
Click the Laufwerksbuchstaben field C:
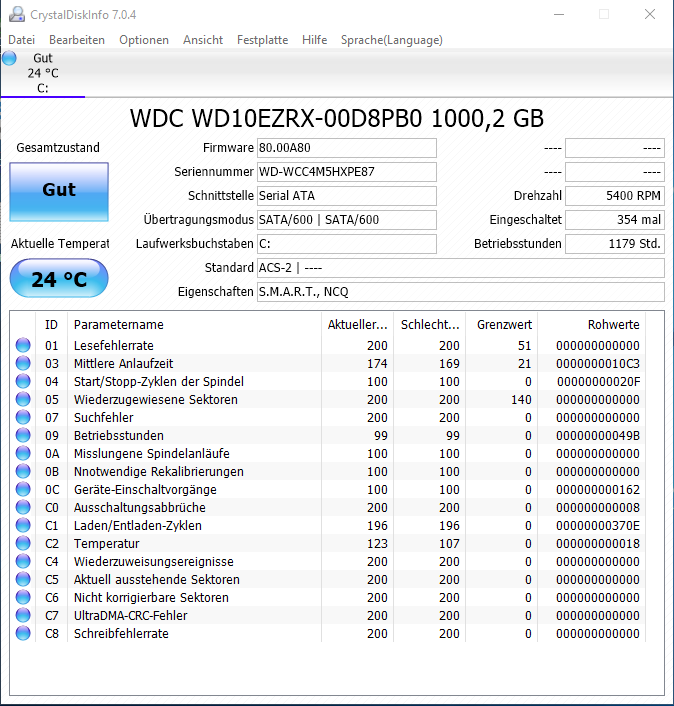pos(347,244)
